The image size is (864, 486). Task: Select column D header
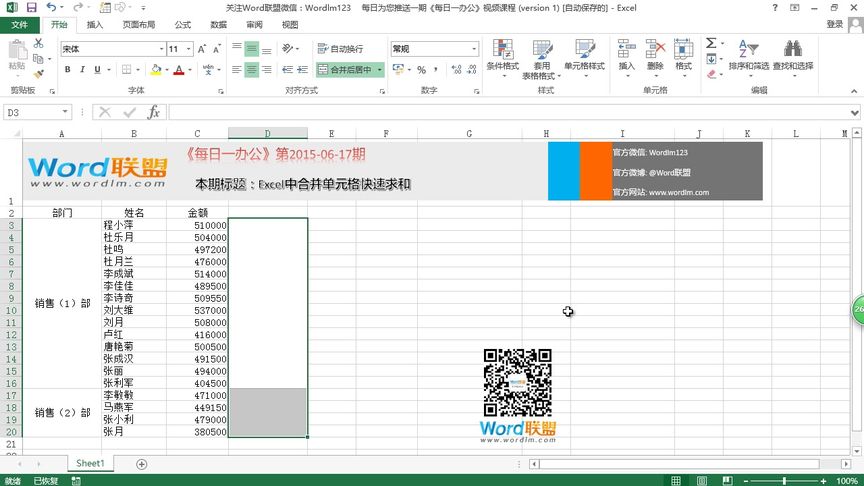click(268, 133)
